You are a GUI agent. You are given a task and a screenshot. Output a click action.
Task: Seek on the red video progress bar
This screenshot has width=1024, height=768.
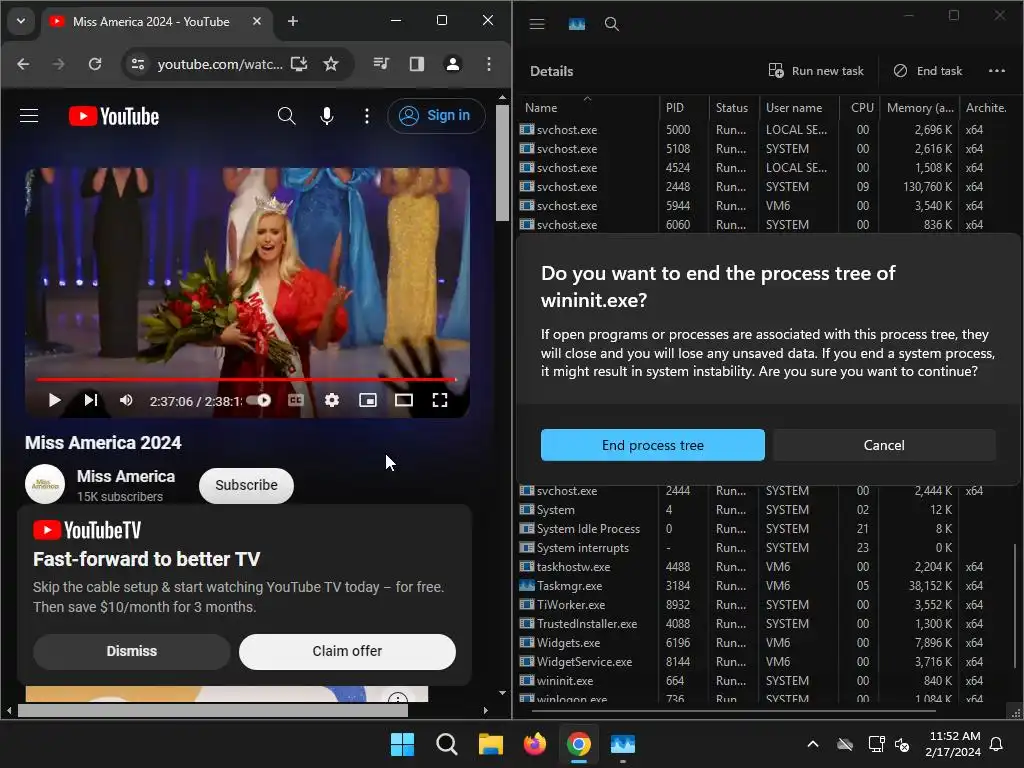click(246, 379)
